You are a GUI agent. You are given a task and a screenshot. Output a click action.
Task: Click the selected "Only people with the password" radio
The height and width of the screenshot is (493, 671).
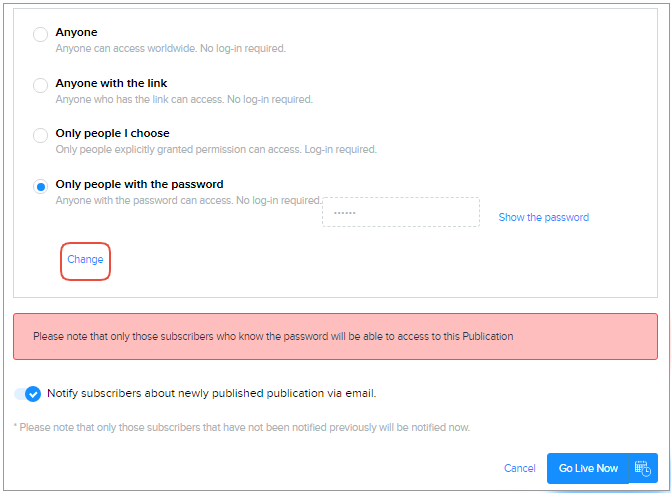pyautogui.click(x=40, y=186)
